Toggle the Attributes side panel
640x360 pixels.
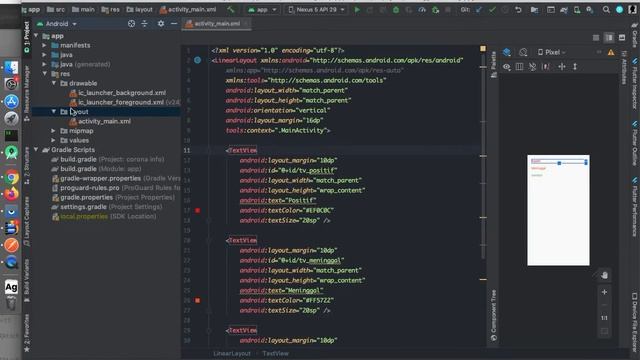[624, 68]
